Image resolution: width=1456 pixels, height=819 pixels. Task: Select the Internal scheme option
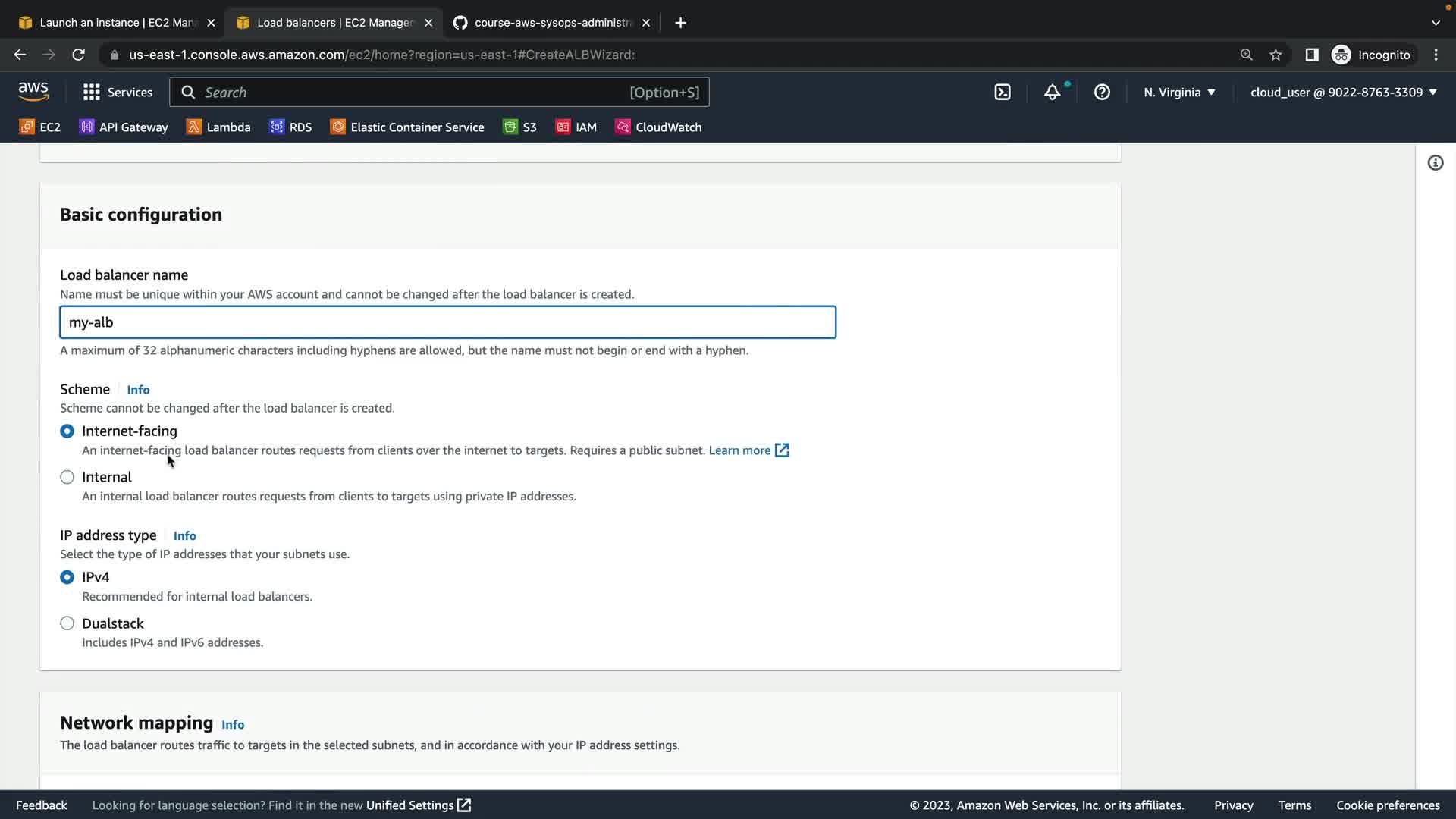click(67, 477)
